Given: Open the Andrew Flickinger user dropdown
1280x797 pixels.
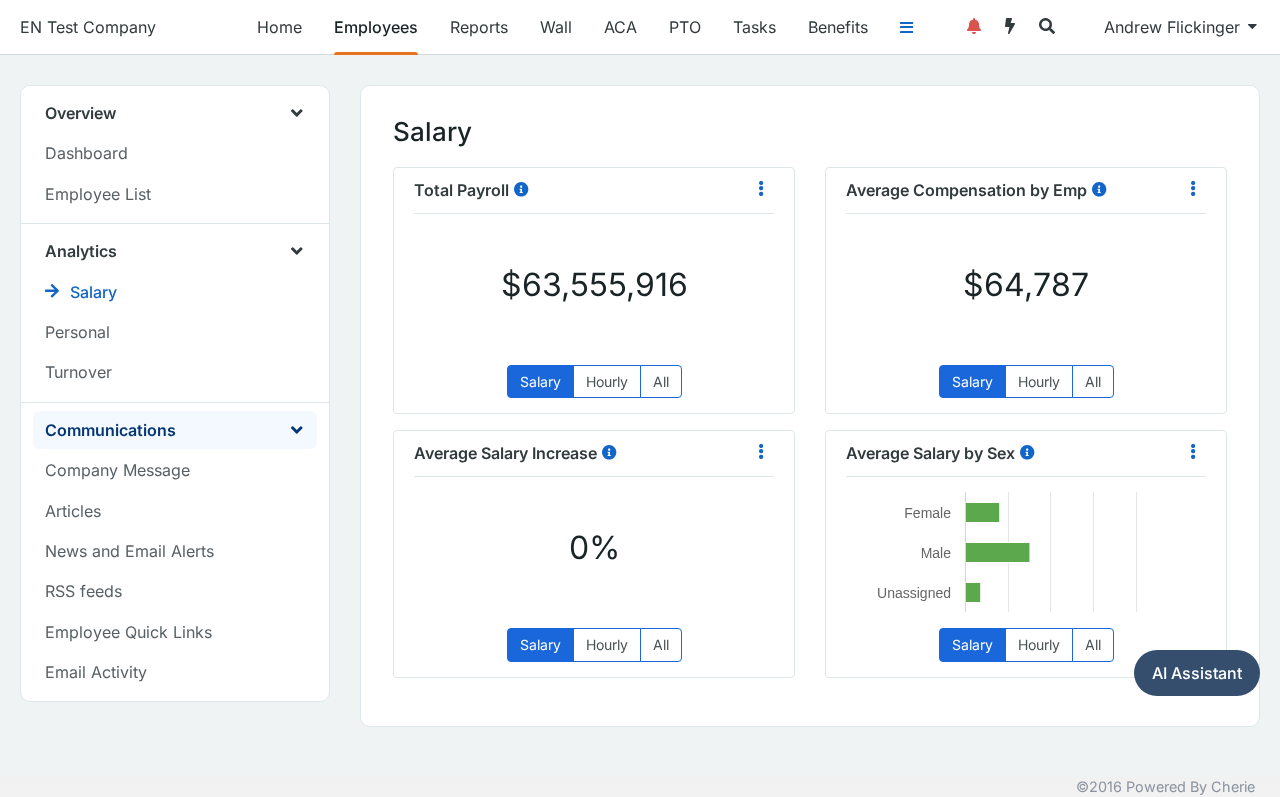Looking at the screenshot, I should 1180,27.
